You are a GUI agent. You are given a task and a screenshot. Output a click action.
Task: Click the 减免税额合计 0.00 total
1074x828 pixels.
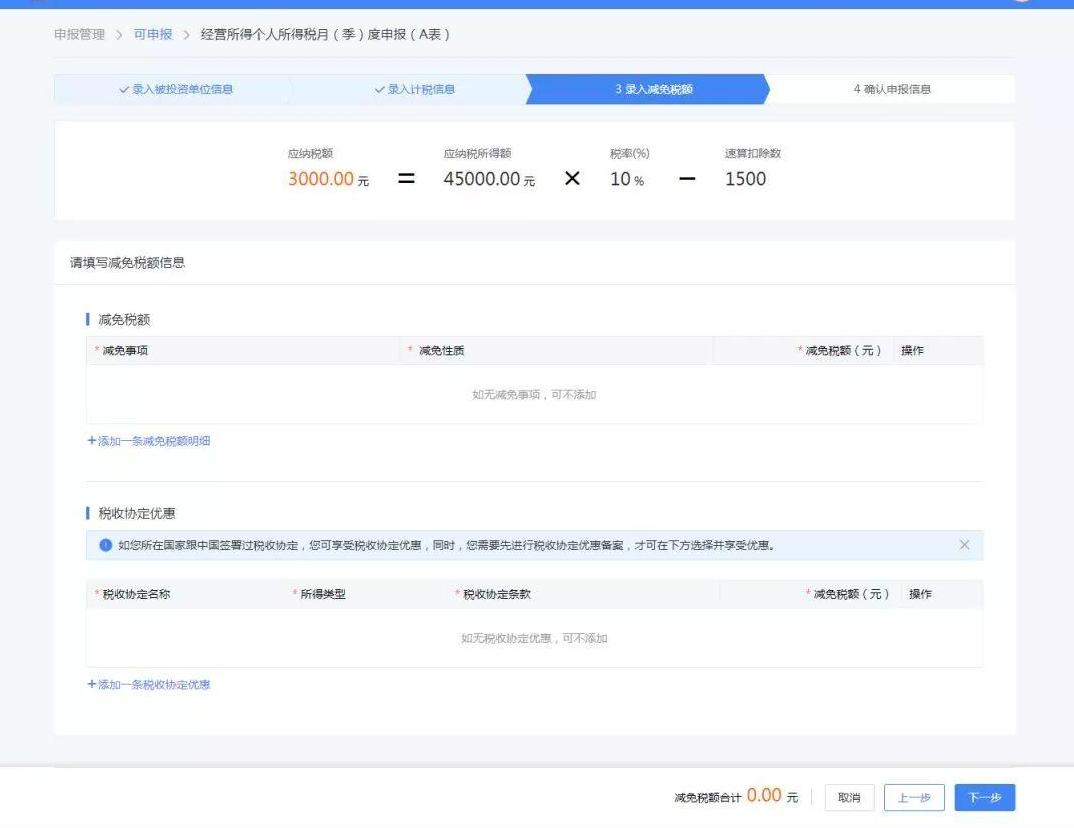pos(763,796)
